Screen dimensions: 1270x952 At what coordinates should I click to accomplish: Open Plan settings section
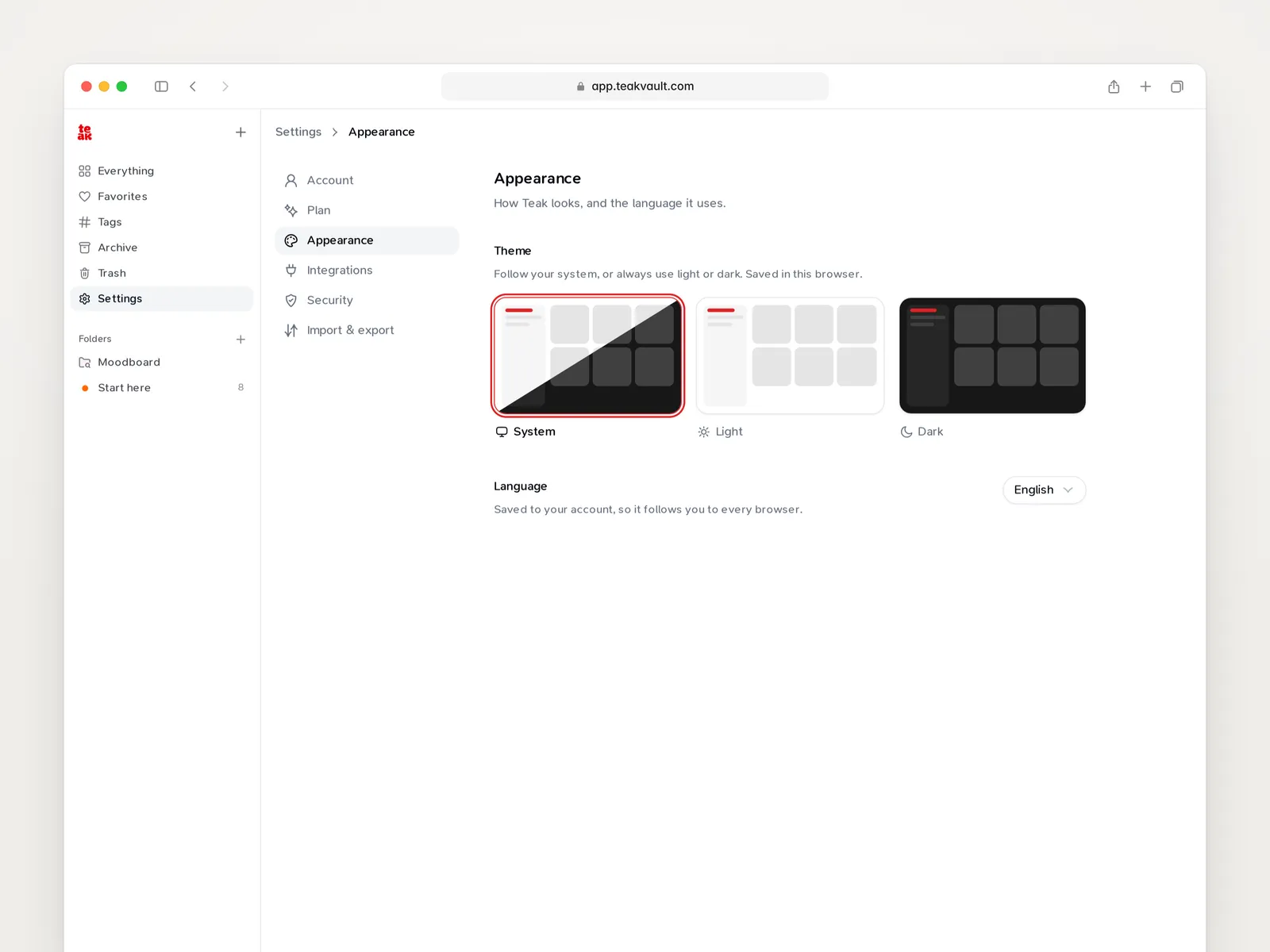[x=367, y=210]
